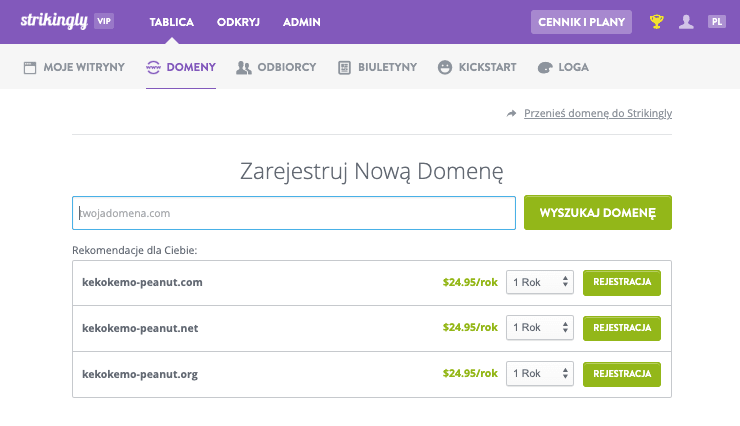Switch to the Biuletyny tab
The image size is (740, 426).
coord(378,67)
